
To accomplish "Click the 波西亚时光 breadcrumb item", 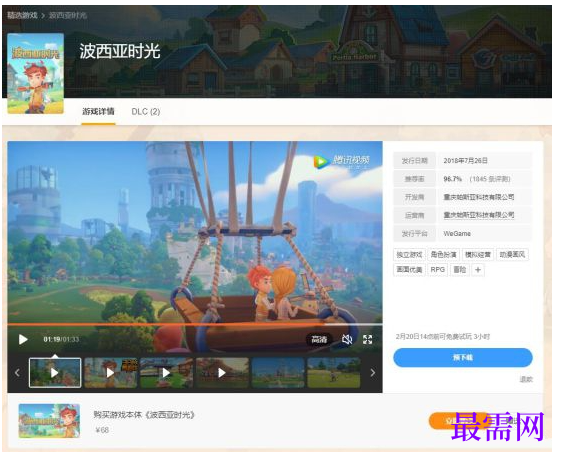I will [68, 15].
